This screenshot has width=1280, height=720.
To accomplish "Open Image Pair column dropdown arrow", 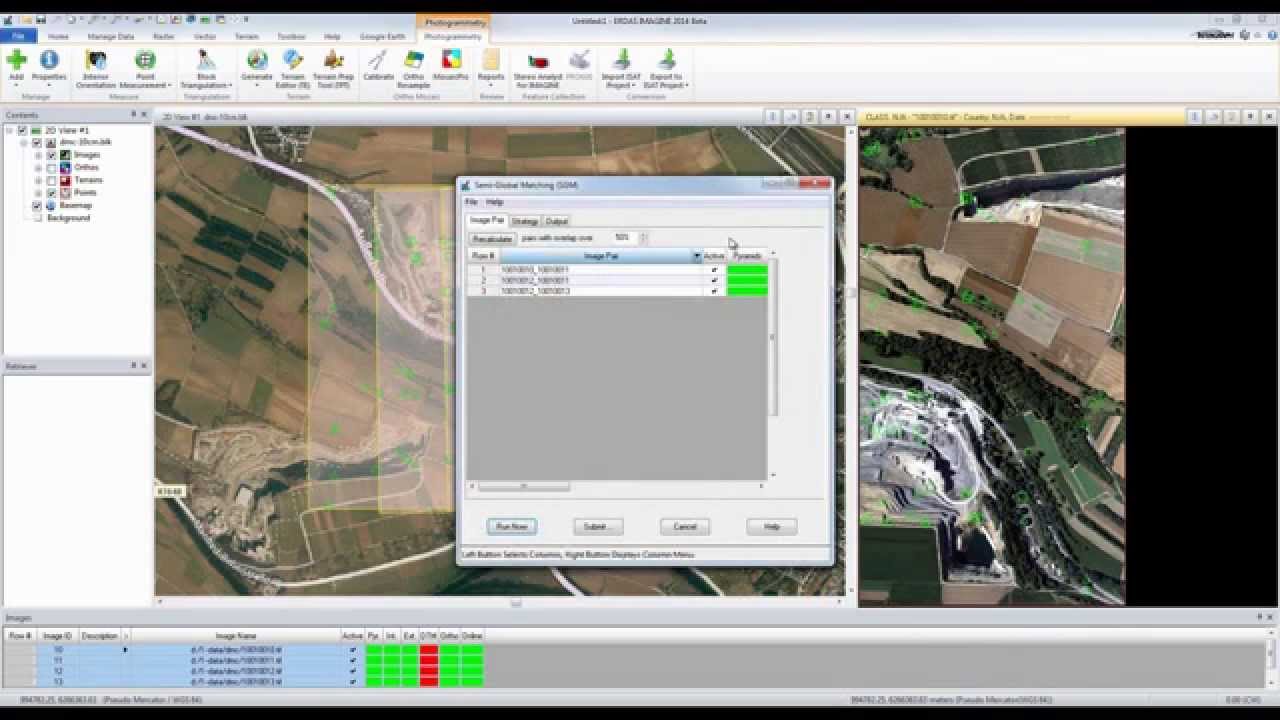I will [x=697, y=257].
